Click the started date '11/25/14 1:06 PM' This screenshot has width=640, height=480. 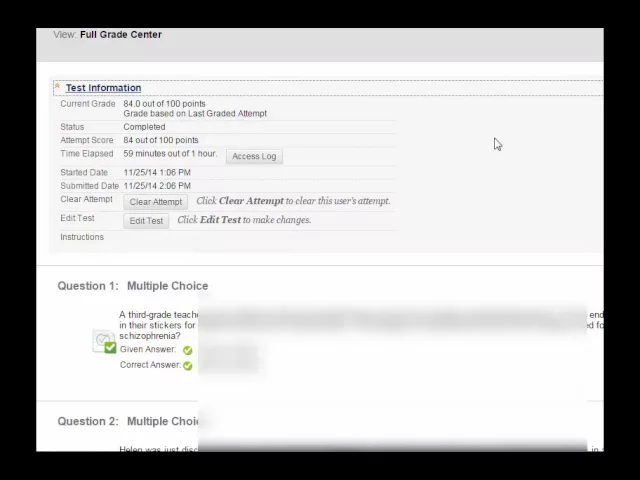click(157, 173)
